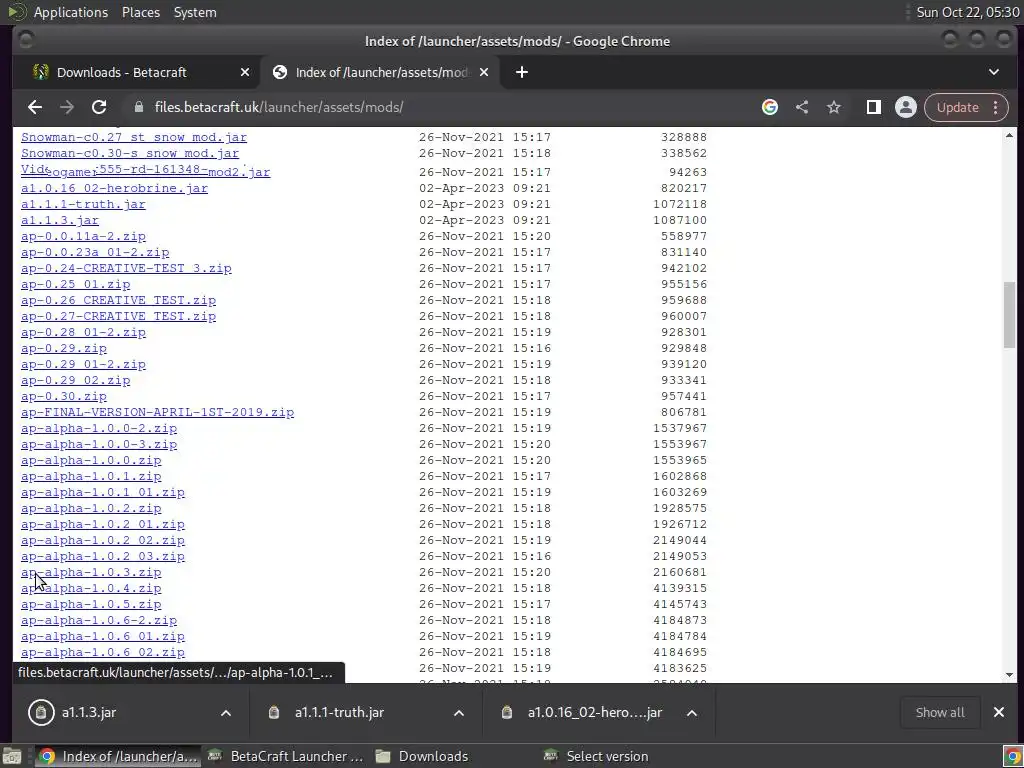Select the Index of /launcher/assets/mods tab
Viewport: 1024px width, 768px height.
pyautogui.click(x=380, y=72)
